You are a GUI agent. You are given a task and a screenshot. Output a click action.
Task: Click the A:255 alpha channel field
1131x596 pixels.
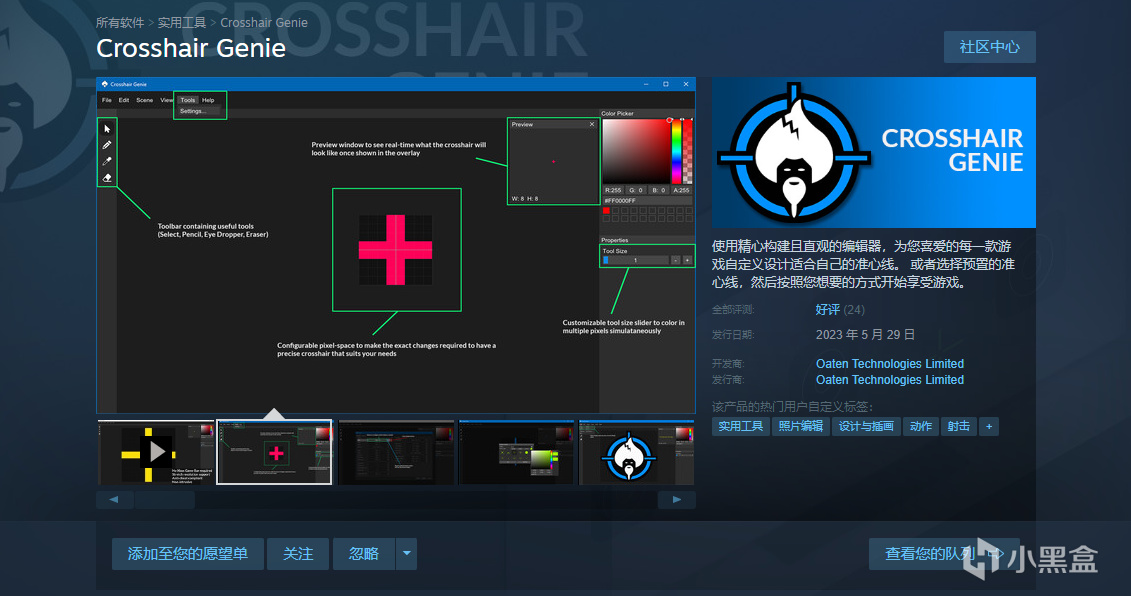pos(682,190)
